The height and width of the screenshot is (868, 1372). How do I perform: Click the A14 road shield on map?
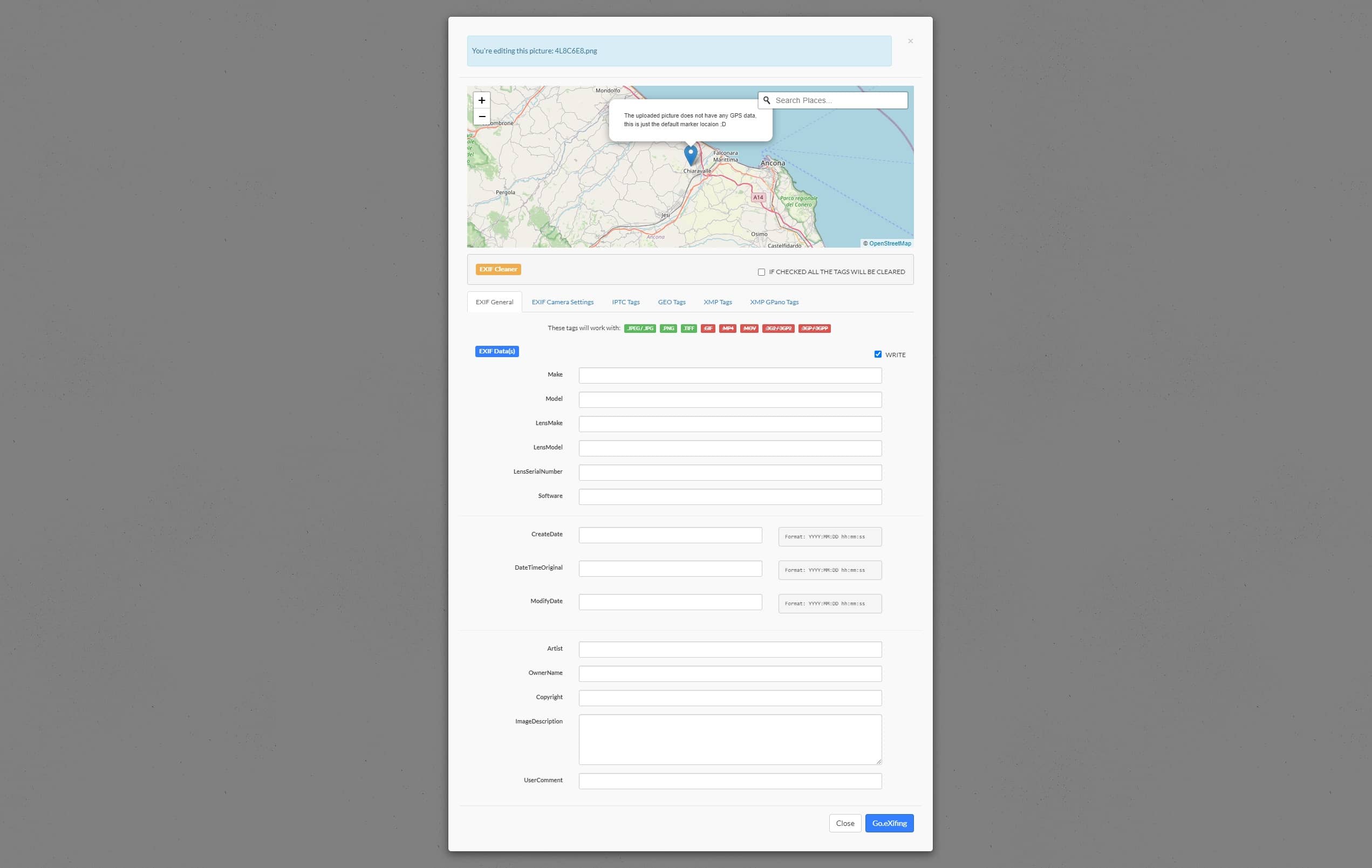pyautogui.click(x=758, y=197)
